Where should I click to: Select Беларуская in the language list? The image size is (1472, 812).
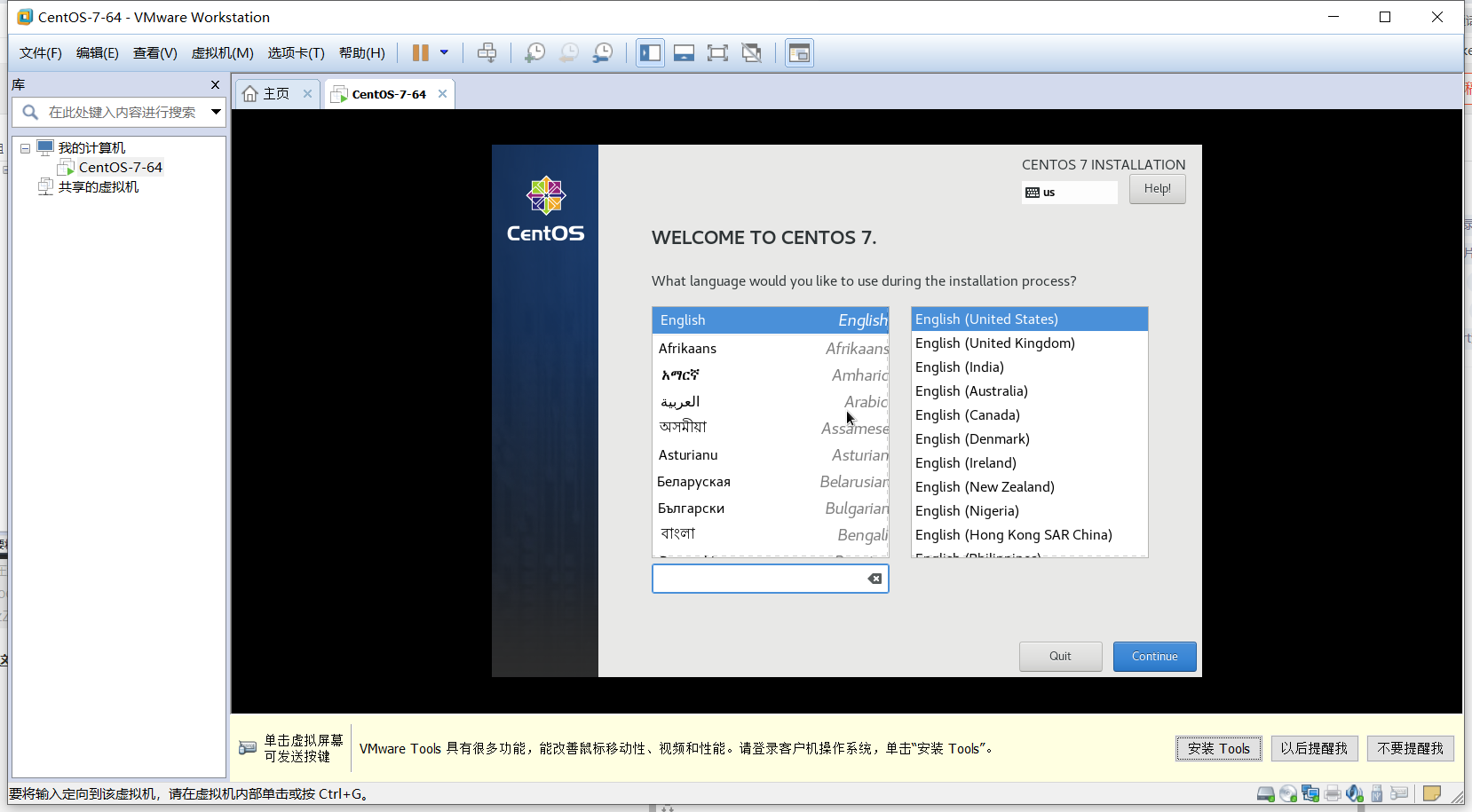771,482
